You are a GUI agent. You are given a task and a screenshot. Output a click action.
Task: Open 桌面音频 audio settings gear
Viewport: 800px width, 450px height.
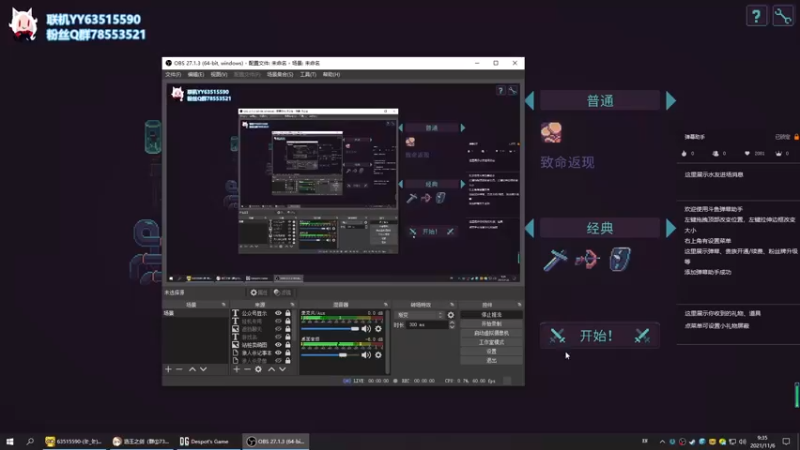378,355
